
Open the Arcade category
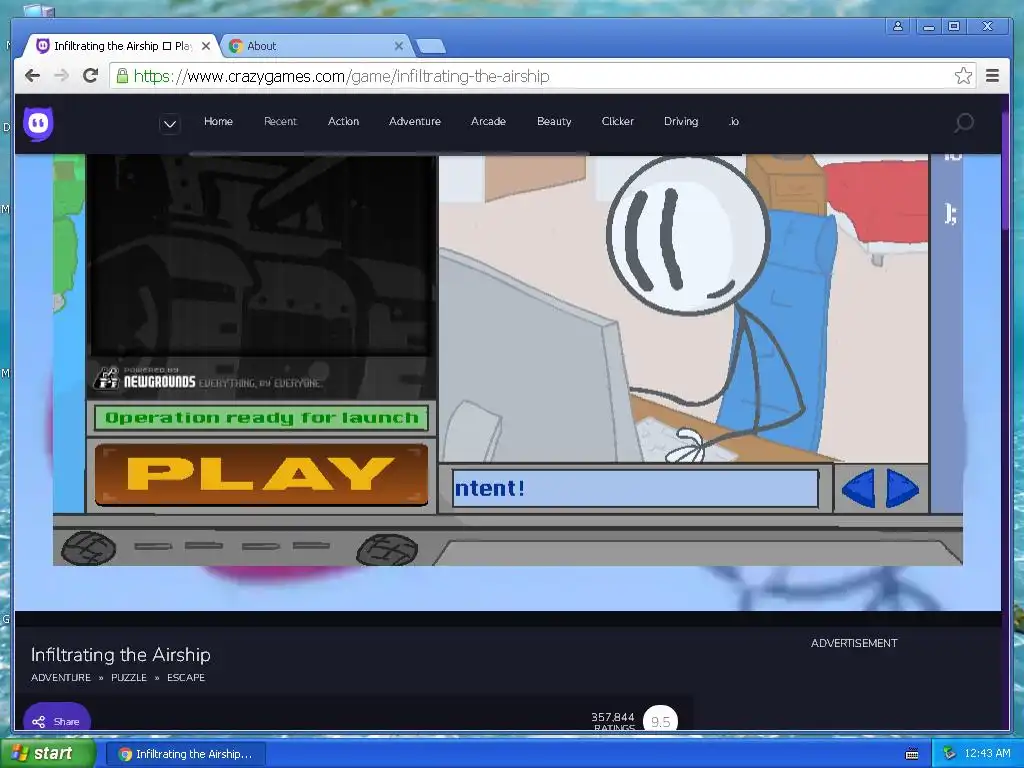pyautogui.click(x=488, y=121)
